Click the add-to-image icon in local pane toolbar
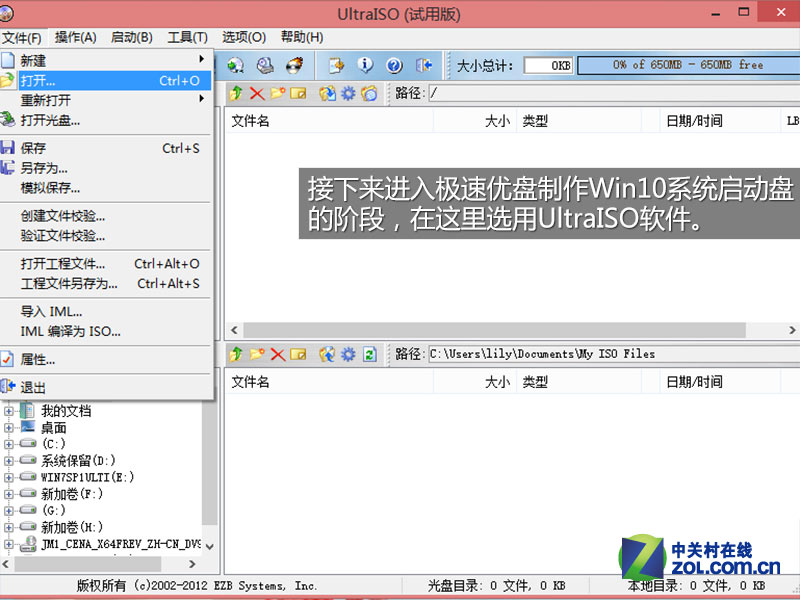 [x=327, y=354]
